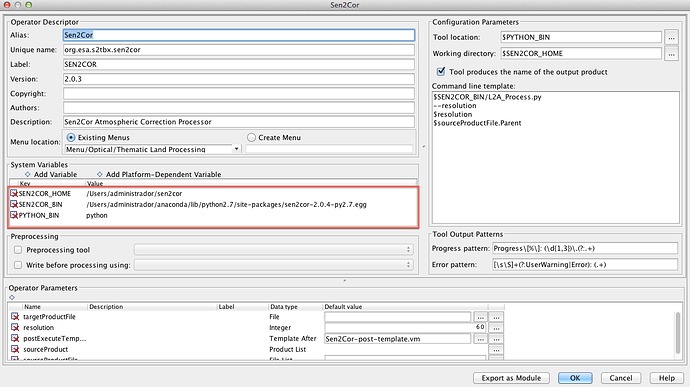Image resolution: width=690 pixels, height=387 pixels.
Task: Delete the sourceProduct parameter row
Action: tap(15, 349)
